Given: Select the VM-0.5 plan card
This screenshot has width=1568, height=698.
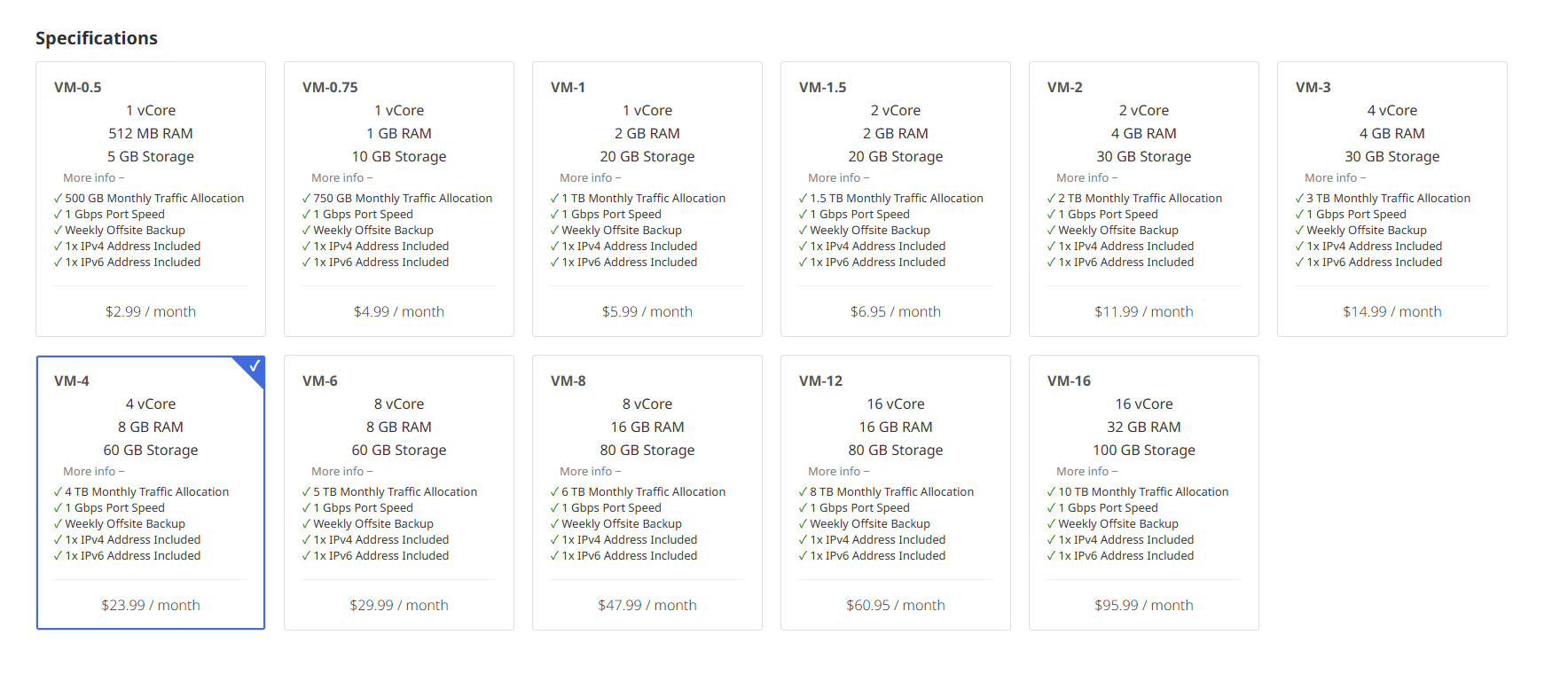Looking at the screenshot, I should [151, 133].
